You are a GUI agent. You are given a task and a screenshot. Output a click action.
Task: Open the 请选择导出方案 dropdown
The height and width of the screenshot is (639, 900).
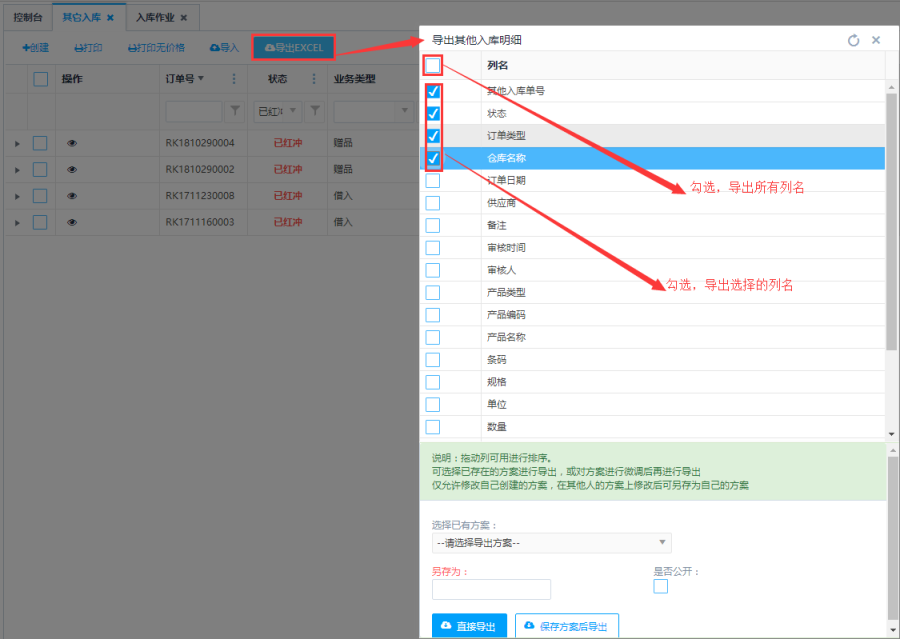(x=551, y=543)
